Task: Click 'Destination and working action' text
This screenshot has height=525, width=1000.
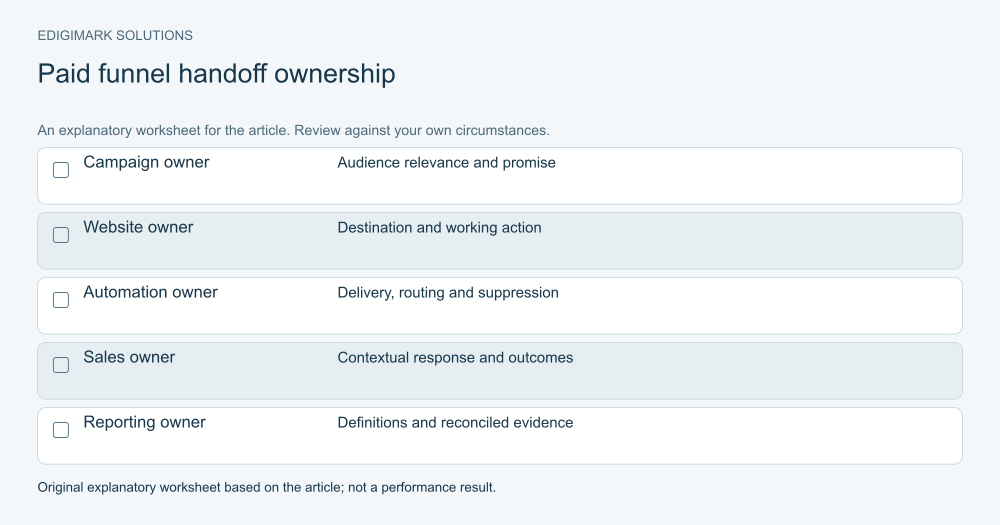Action: (439, 228)
